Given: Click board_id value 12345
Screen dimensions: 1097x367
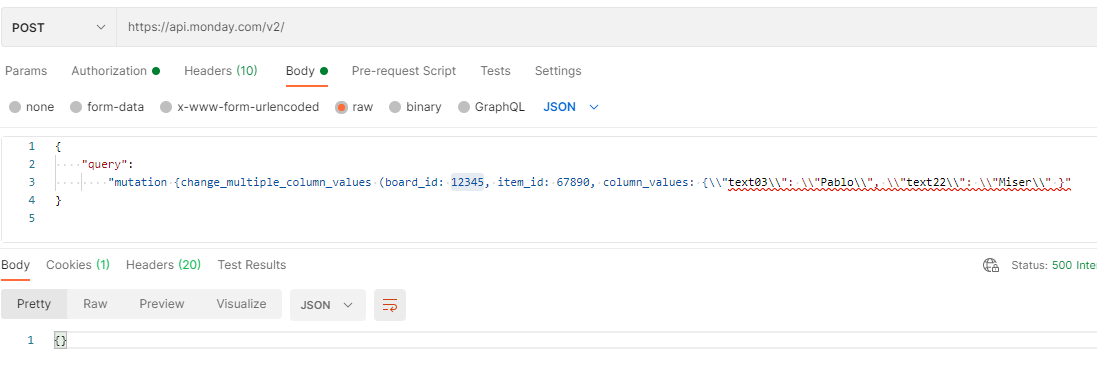Looking at the screenshot, I should [x=468, y=182].
